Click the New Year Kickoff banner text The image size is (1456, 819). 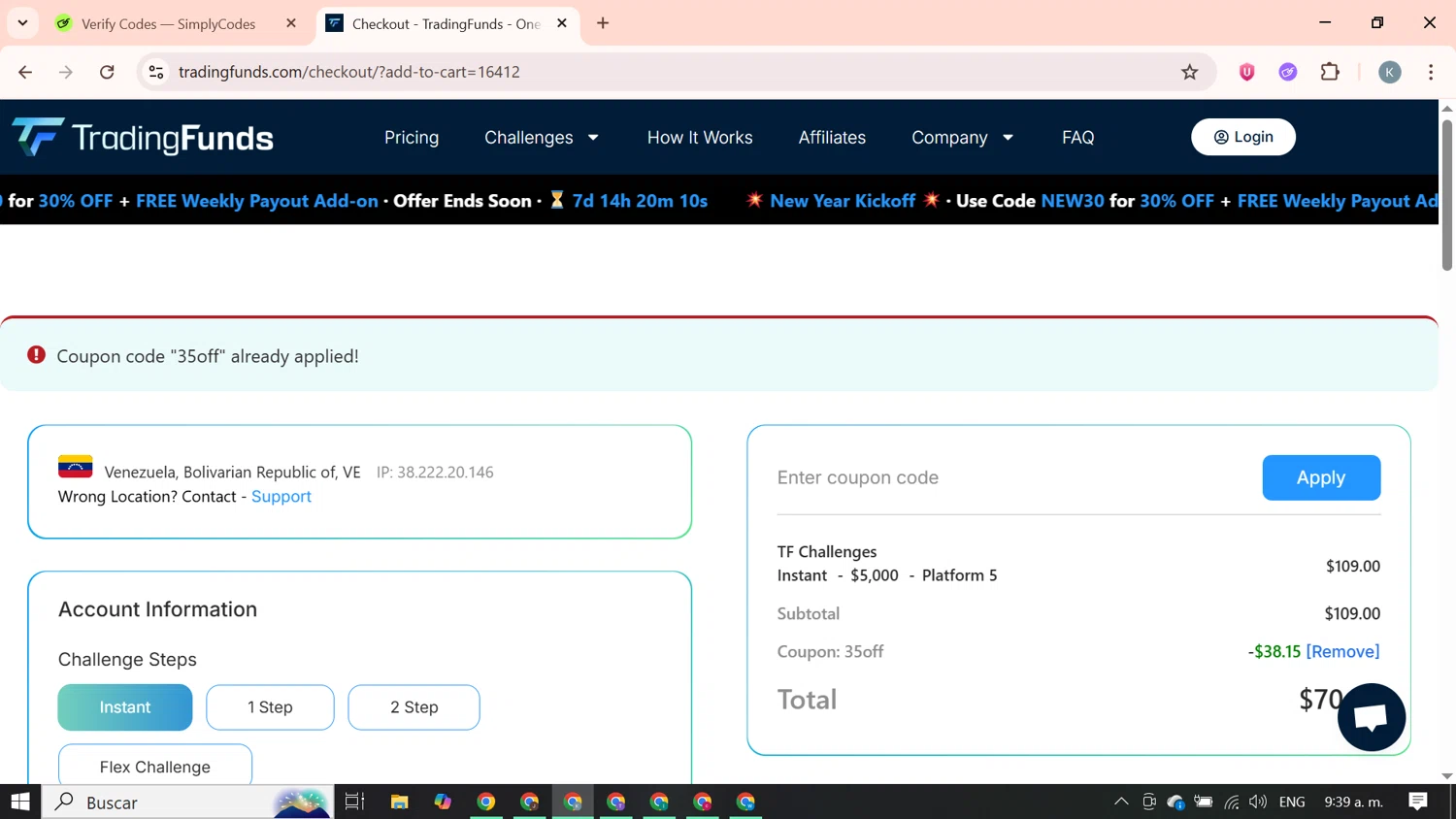point(843,201)
